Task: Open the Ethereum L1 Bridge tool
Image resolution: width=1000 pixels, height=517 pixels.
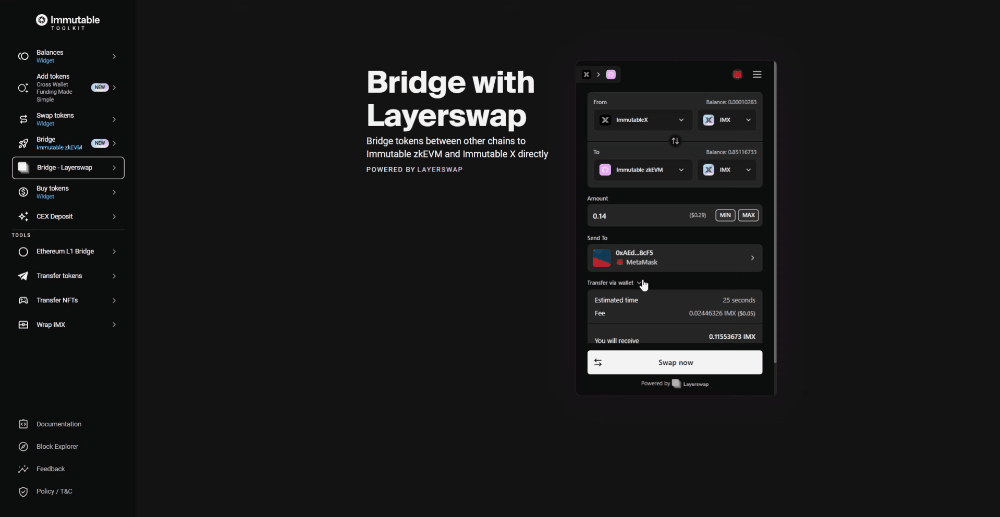Action: point(68,252)
